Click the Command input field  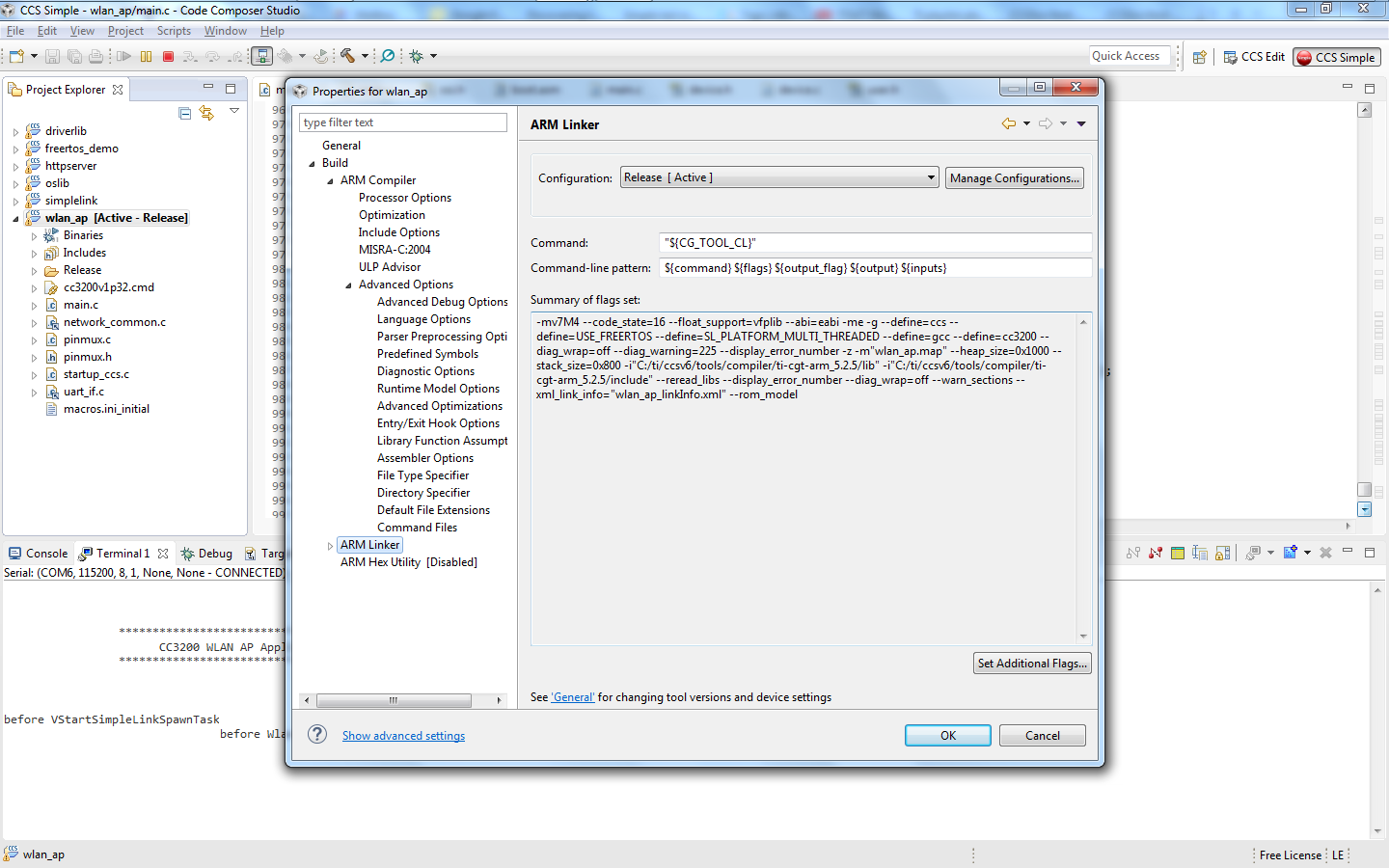coord(875,243)
